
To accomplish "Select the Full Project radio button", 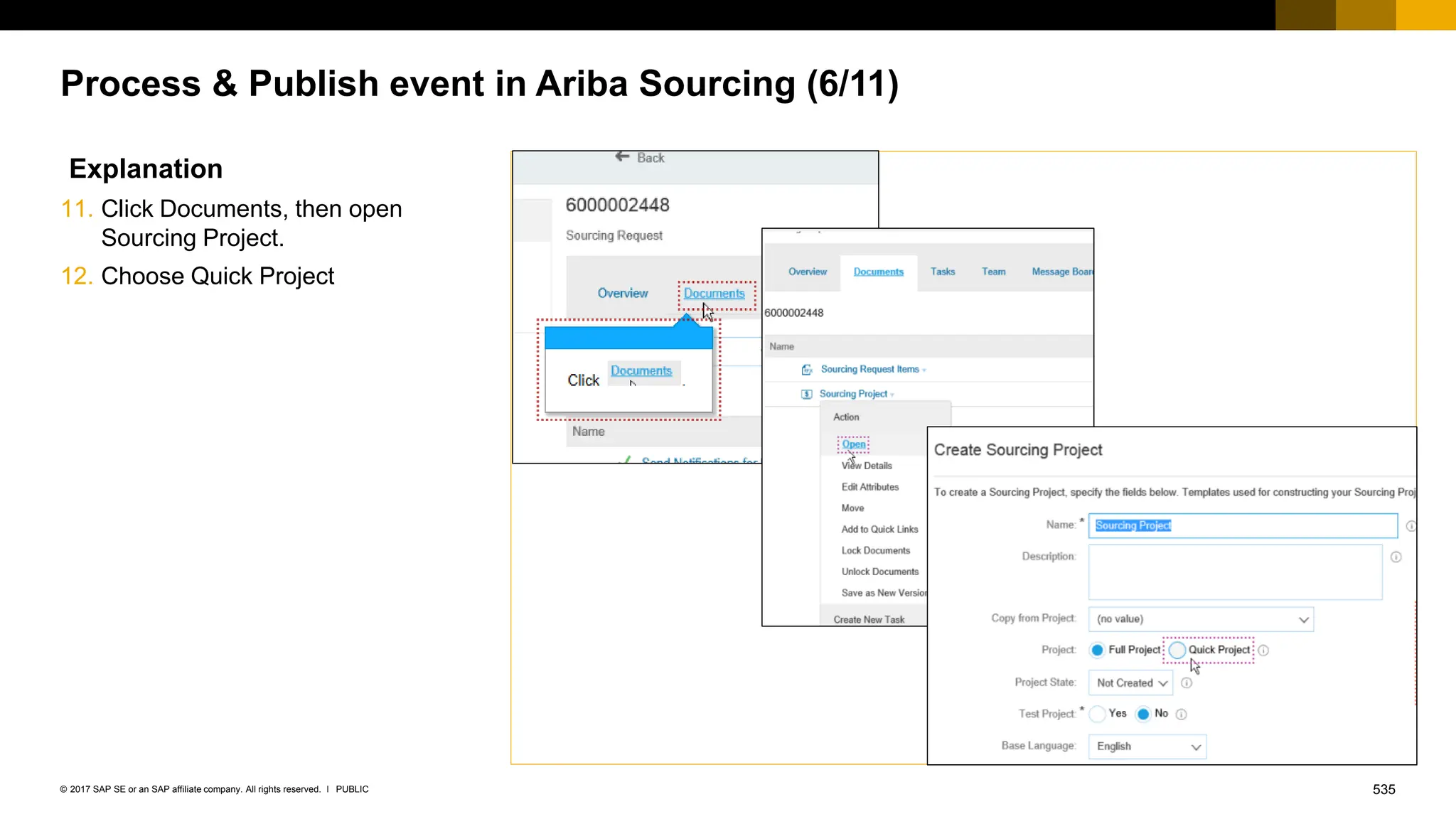I will pyautogui.click(x=1097, y=650).
